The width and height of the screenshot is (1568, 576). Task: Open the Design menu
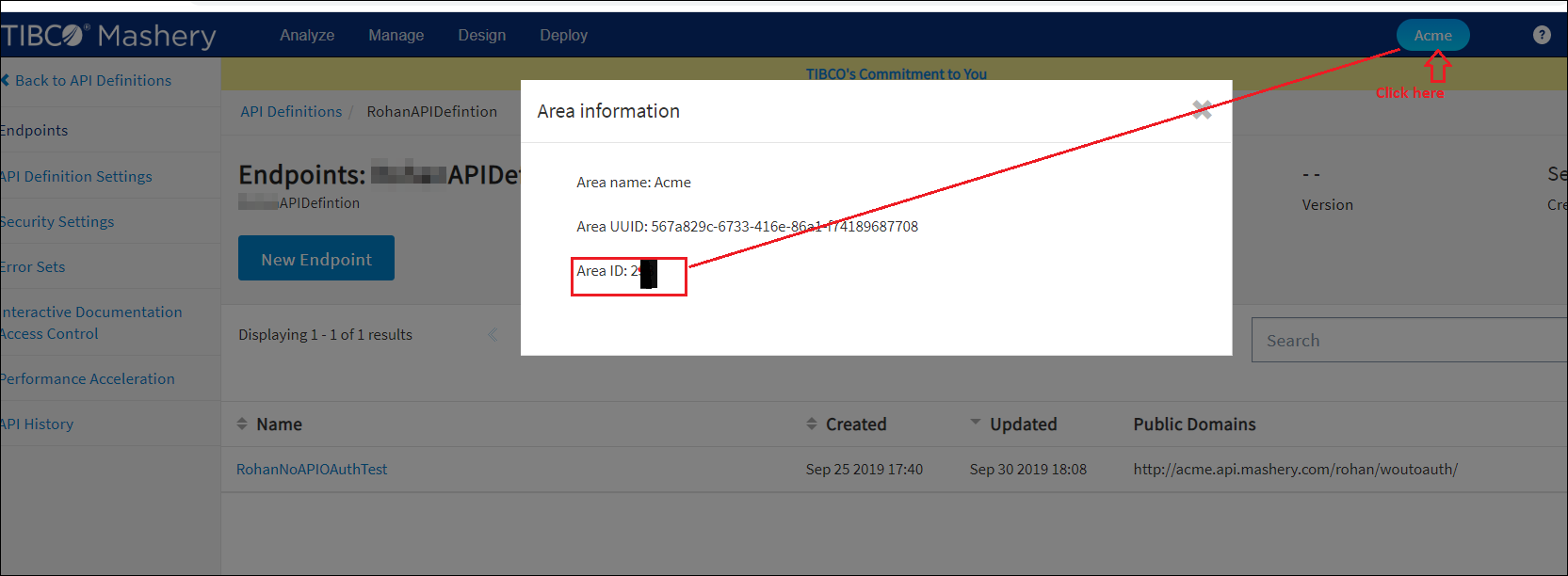(482, 35)
